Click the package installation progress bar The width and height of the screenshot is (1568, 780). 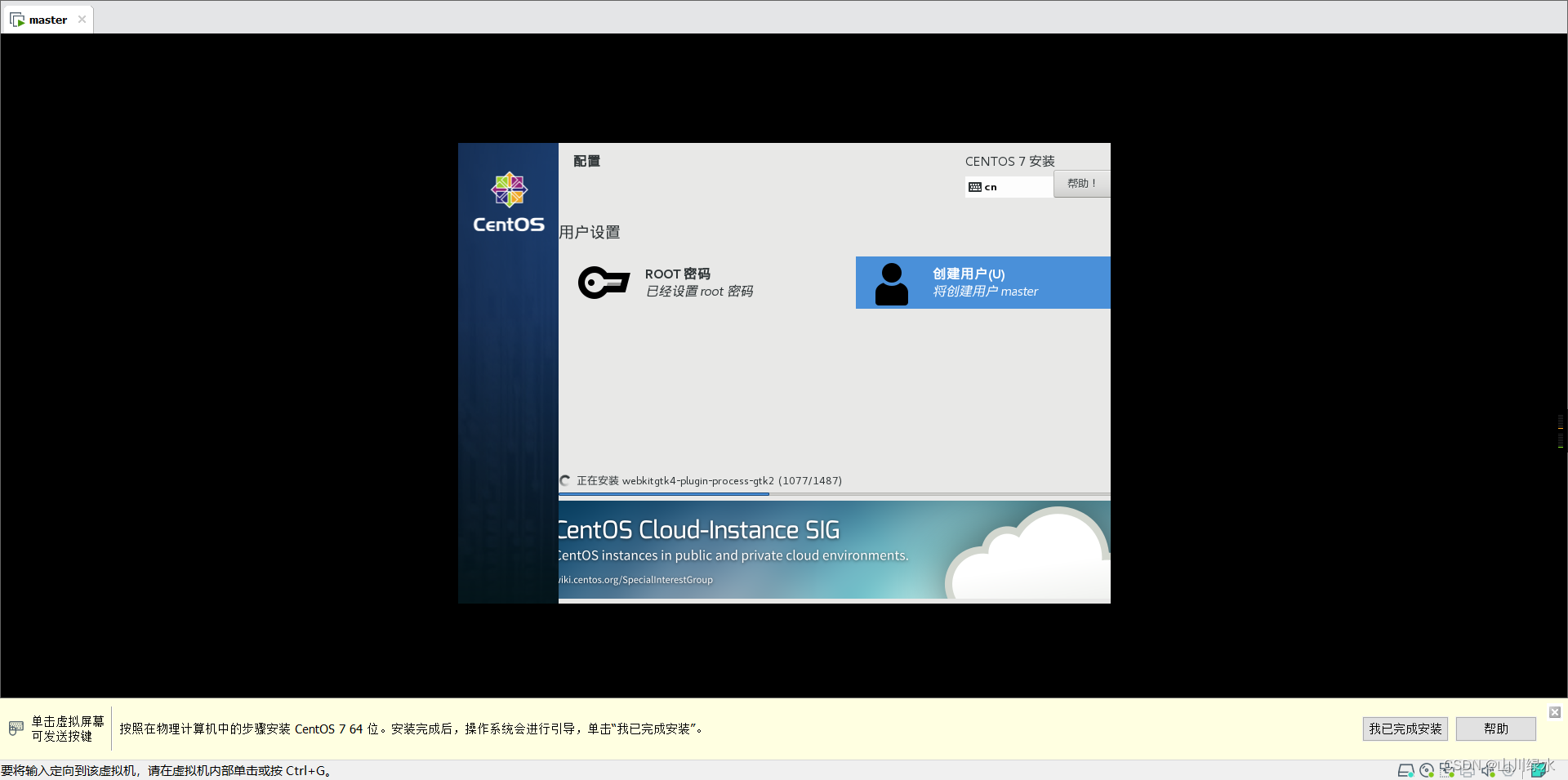[x=835, y=493]
